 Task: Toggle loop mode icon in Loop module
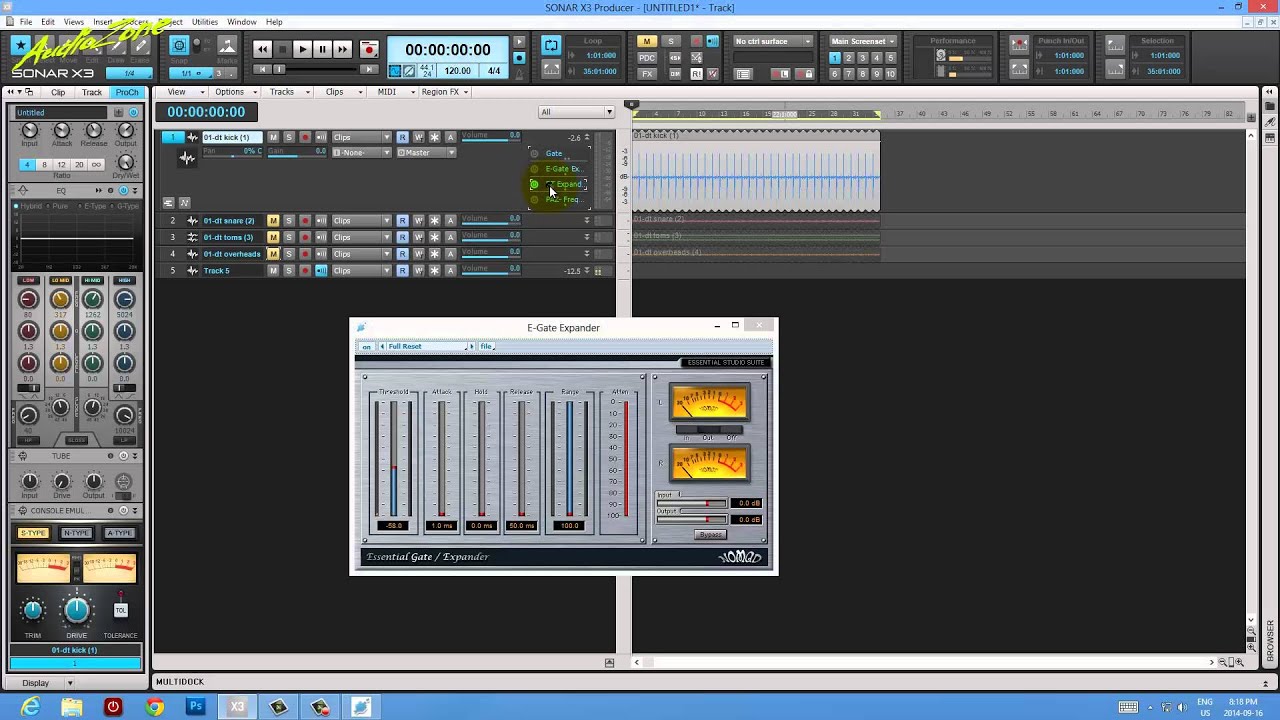pos(551,46)
